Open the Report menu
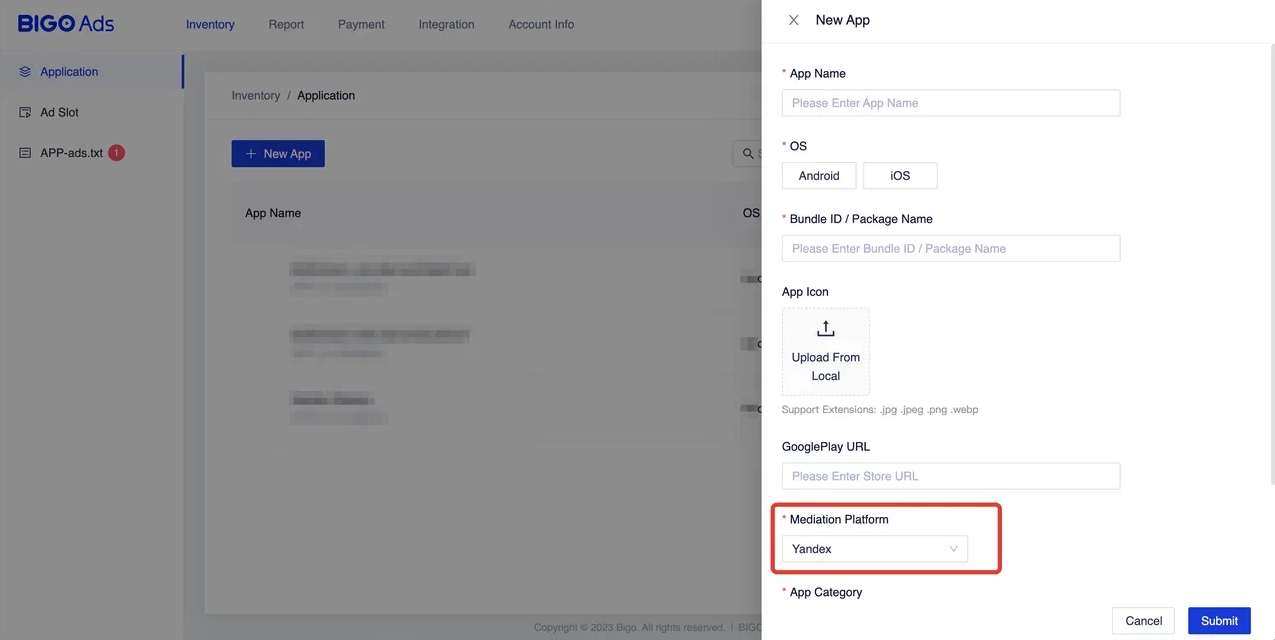This screenshot has height=640, width=1275. (x=286, y=24)
